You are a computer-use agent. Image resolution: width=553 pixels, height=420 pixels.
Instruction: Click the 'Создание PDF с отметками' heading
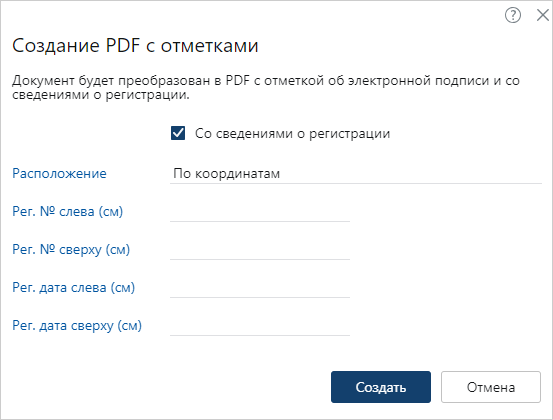coord(135,46)
